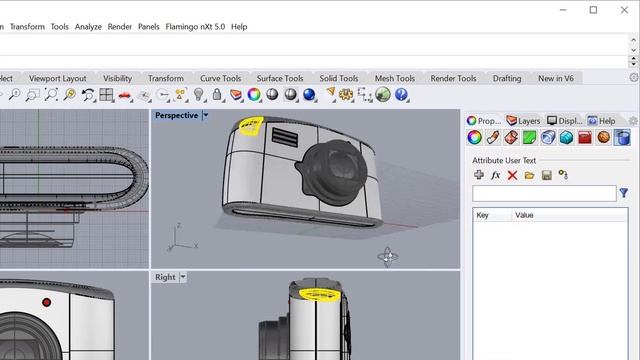This screenshot has width=640, height=360.
Task: Open the Edit Layers toolbar icon
Action: coord(236,95)
